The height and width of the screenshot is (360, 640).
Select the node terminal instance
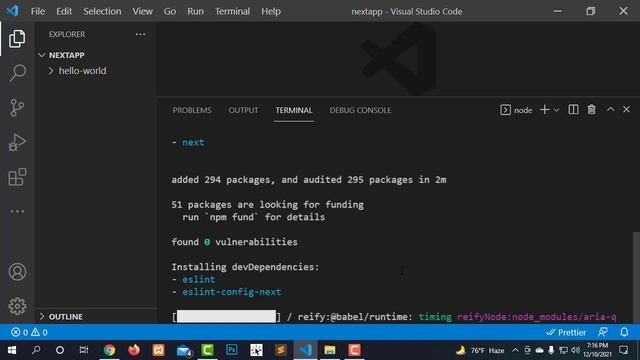[516, 110]
